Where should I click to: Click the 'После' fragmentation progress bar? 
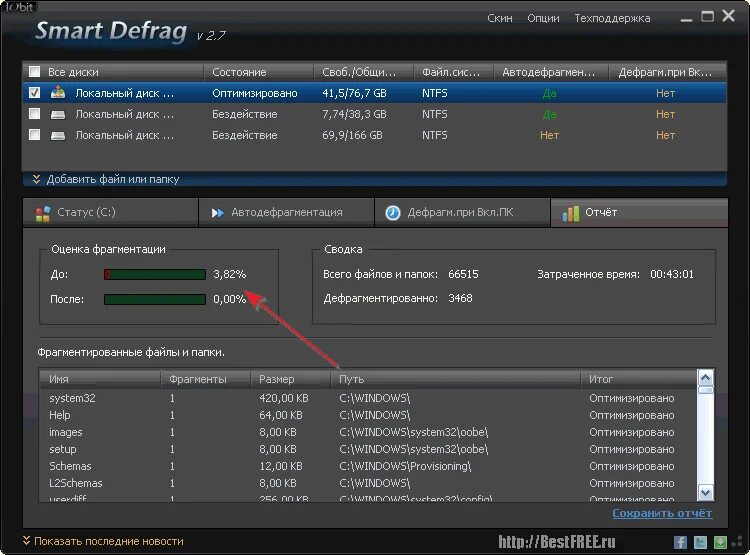(x=155, y=299)
